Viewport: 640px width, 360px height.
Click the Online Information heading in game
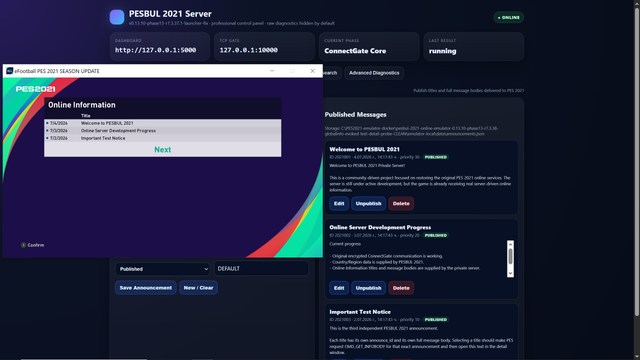pyautogui.click(x=82, y=105)
